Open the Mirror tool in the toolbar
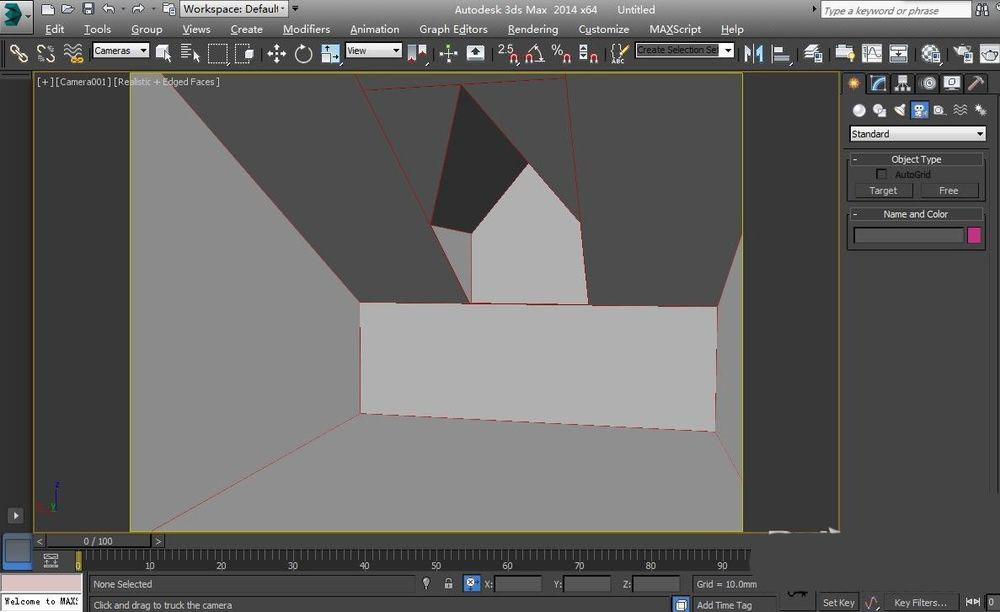The height and width of the screenshot is (612, 1000). 755,53
